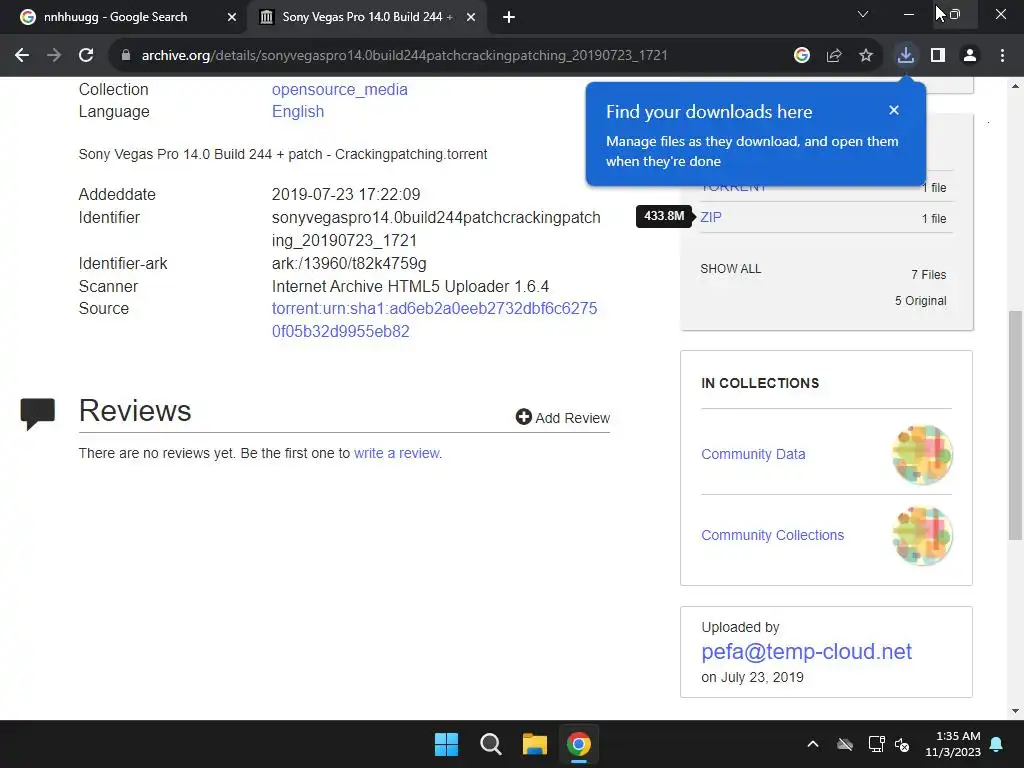1024x768 pixels.
Task: Open the Chrome three-dot menu
Action: coord(1002,56)
